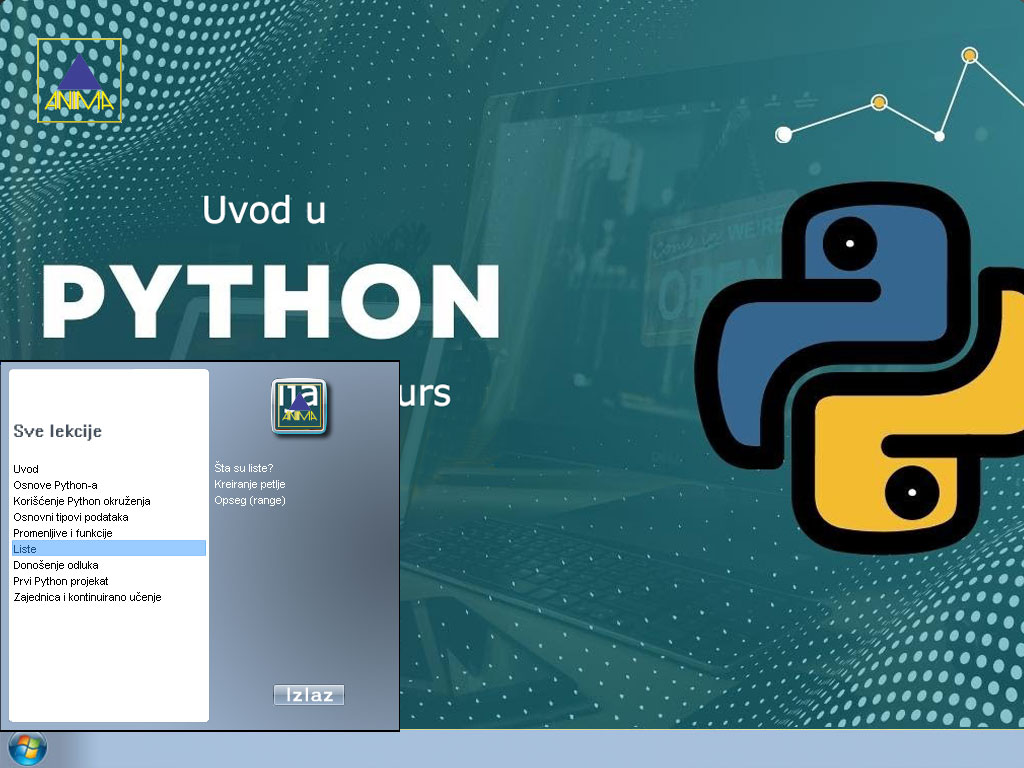Open the Uvod lesson
Screen dimensions: 1024x768
click(26, 469)
